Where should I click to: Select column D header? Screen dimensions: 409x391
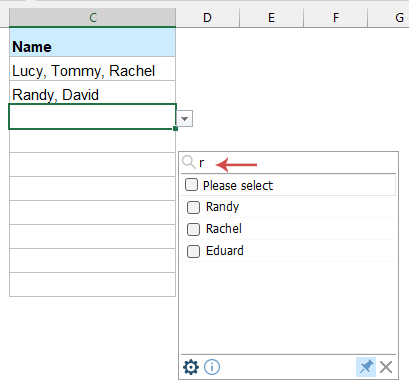click(207, 17)
